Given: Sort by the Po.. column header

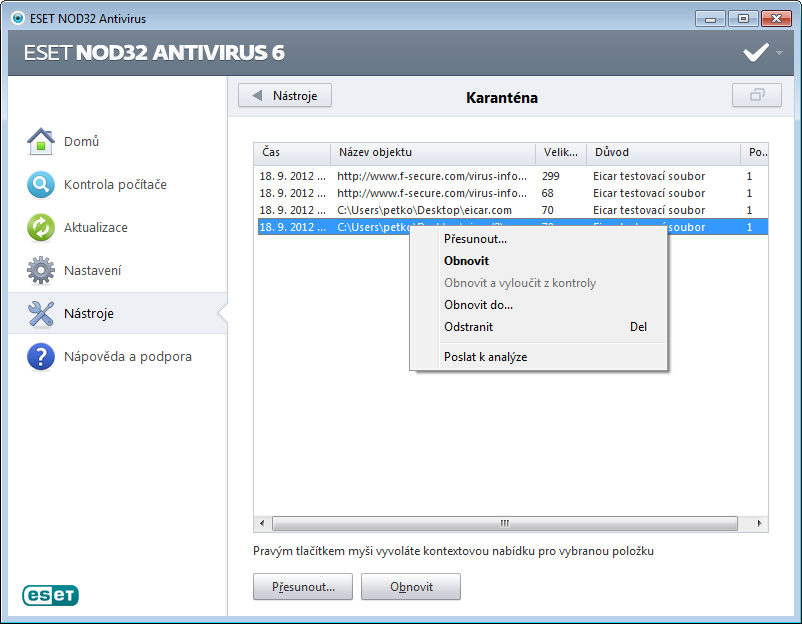Looking at the screenshot, I should point(754,152).
